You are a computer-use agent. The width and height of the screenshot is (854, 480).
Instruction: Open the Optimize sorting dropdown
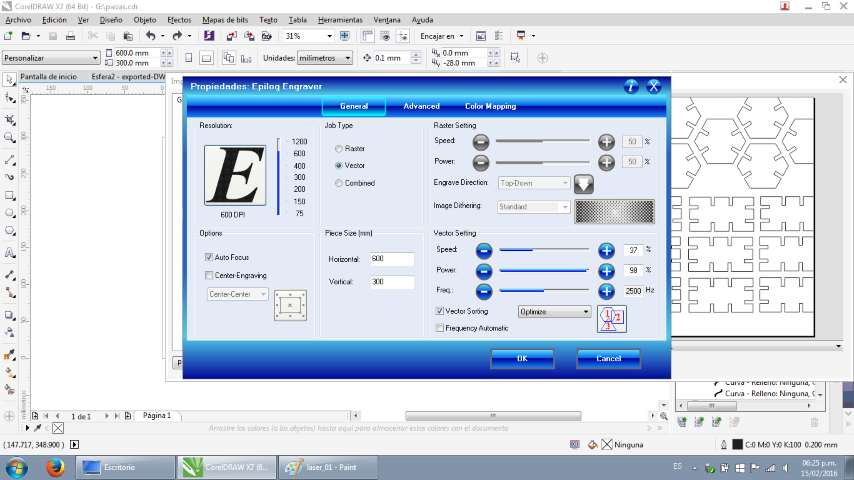coord(554,312)
